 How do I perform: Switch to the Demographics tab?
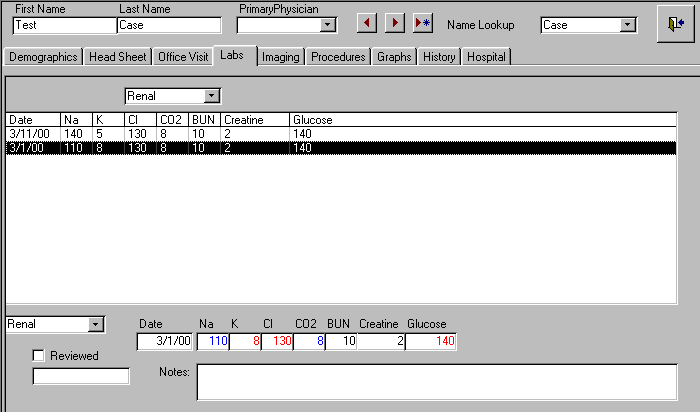click(43, 57)
